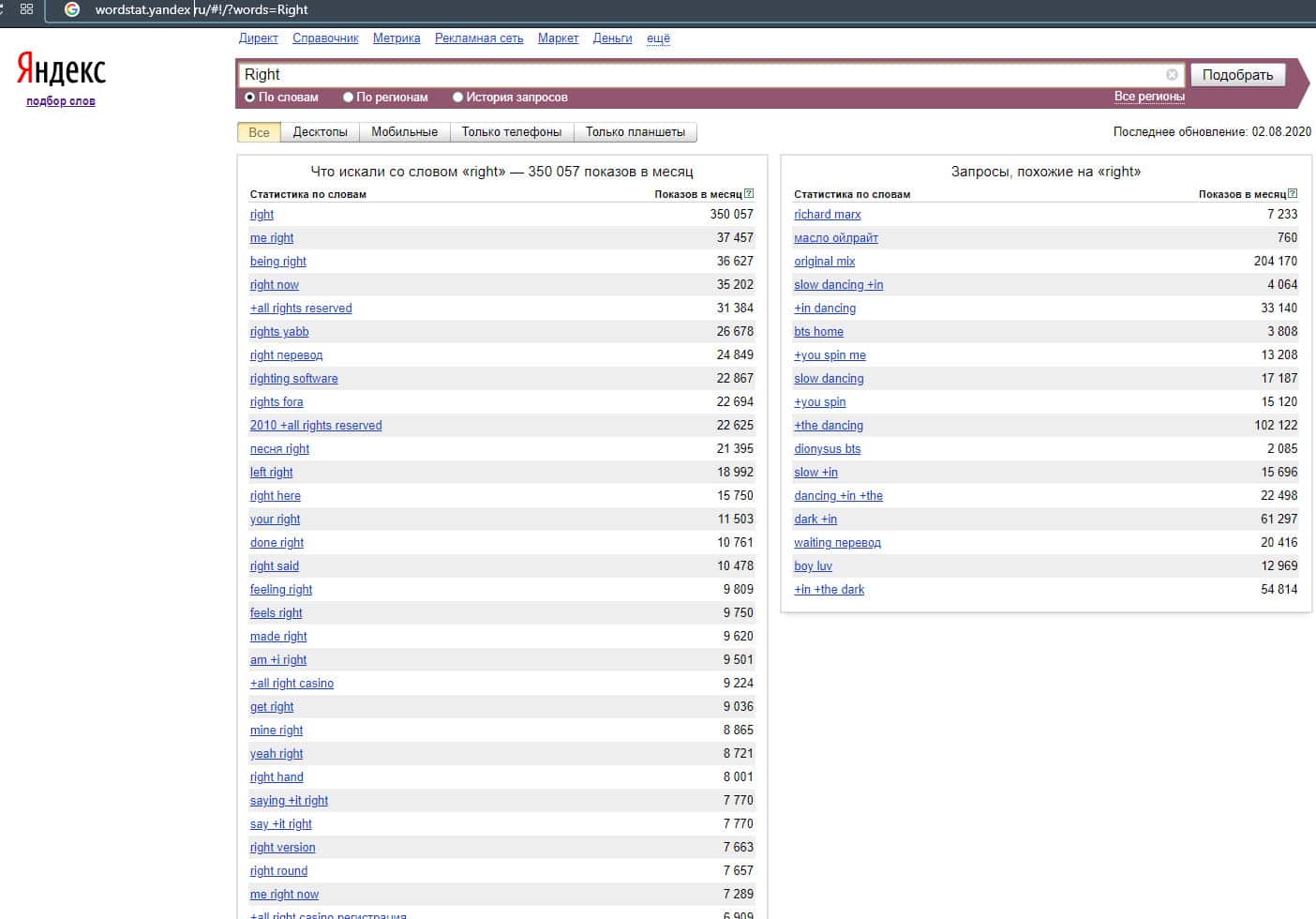Select the 'По словам' radio button
This screenshot has height=919, width=1316.
click(250, 98)
